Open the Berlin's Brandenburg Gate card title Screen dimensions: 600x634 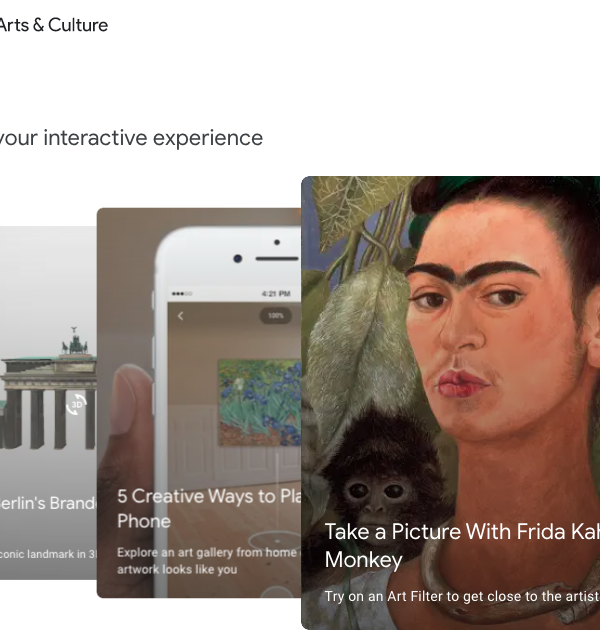[49, 503]
